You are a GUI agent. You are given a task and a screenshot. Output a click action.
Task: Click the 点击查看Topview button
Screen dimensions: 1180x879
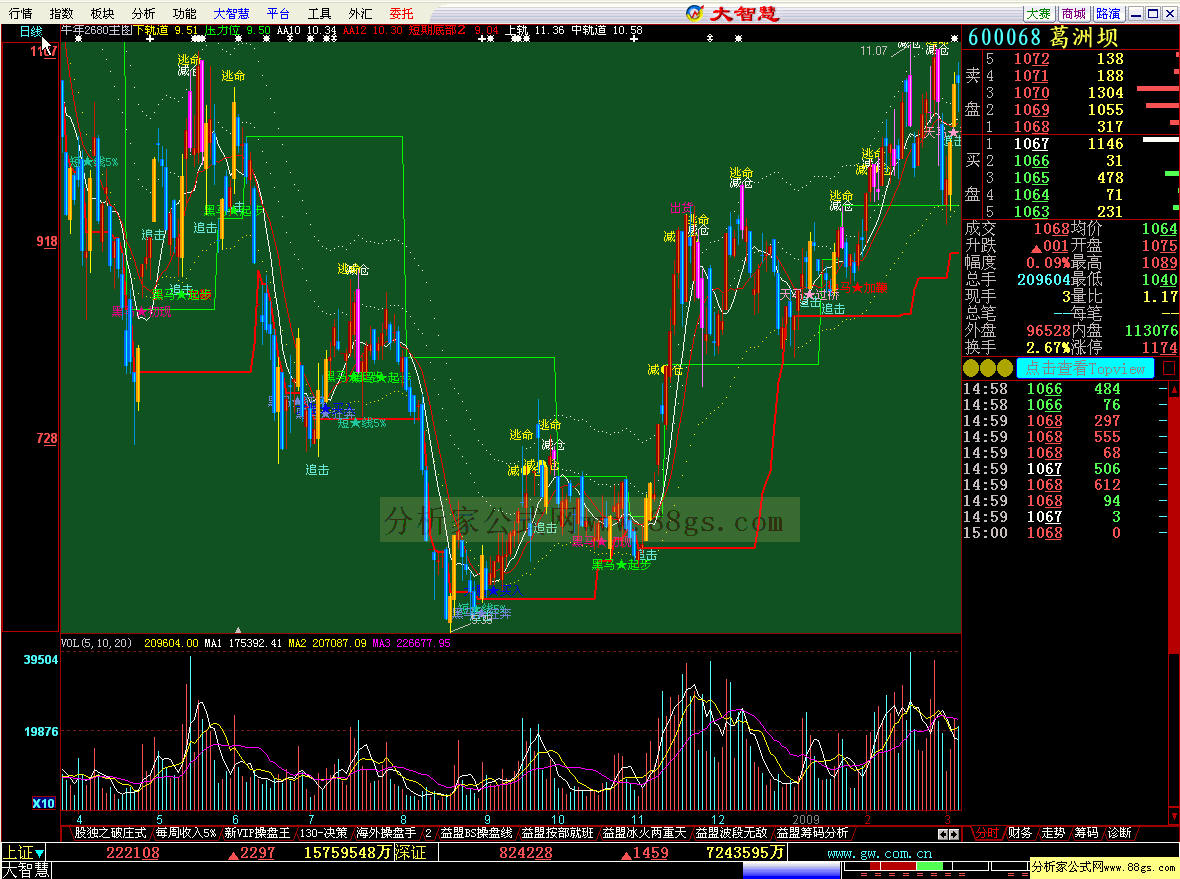point(1084,368)
